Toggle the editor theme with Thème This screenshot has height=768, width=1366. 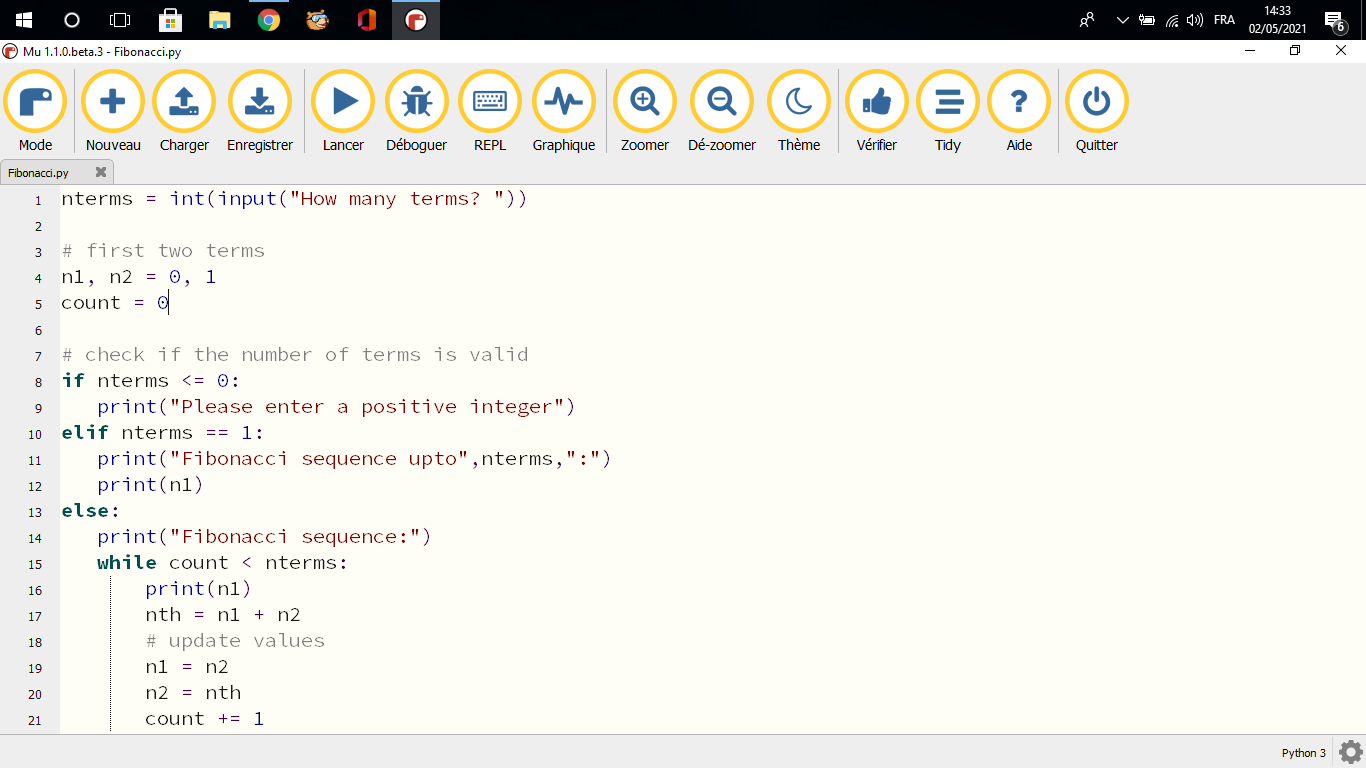799,103
